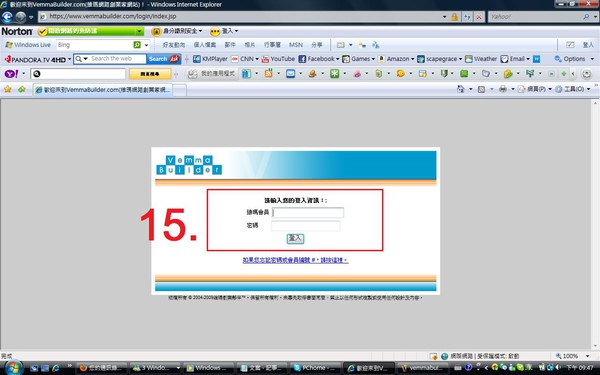Click the Internet Explorer quick launch icon

coord(56,368)
